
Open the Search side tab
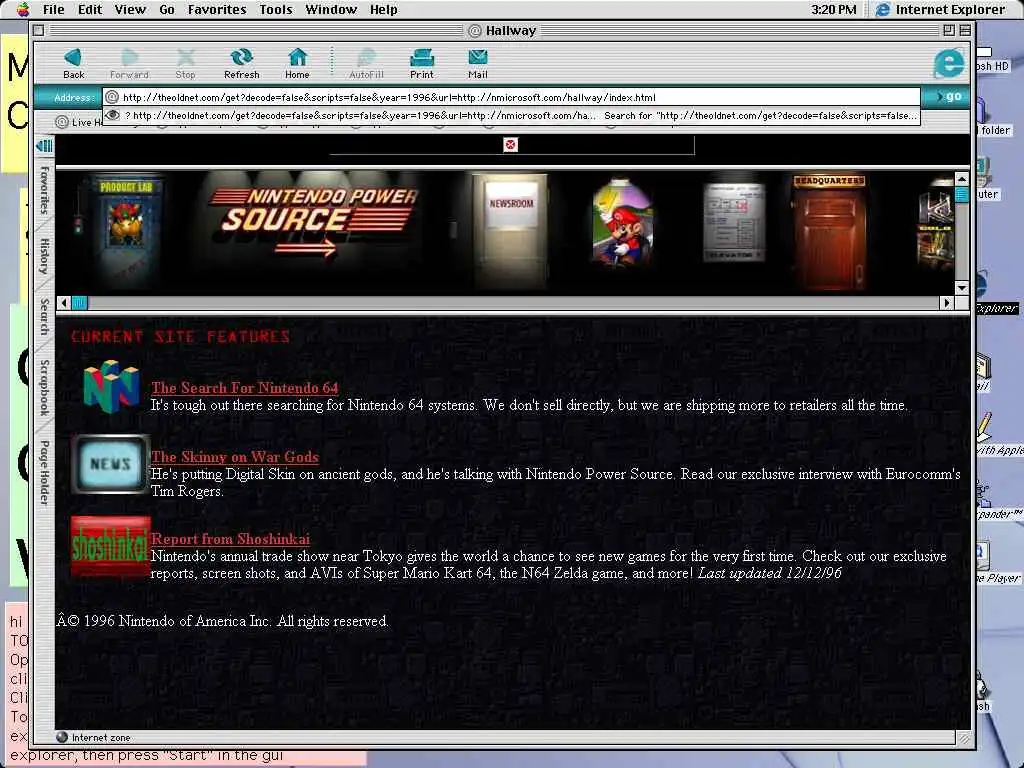[x=44, y=317]
